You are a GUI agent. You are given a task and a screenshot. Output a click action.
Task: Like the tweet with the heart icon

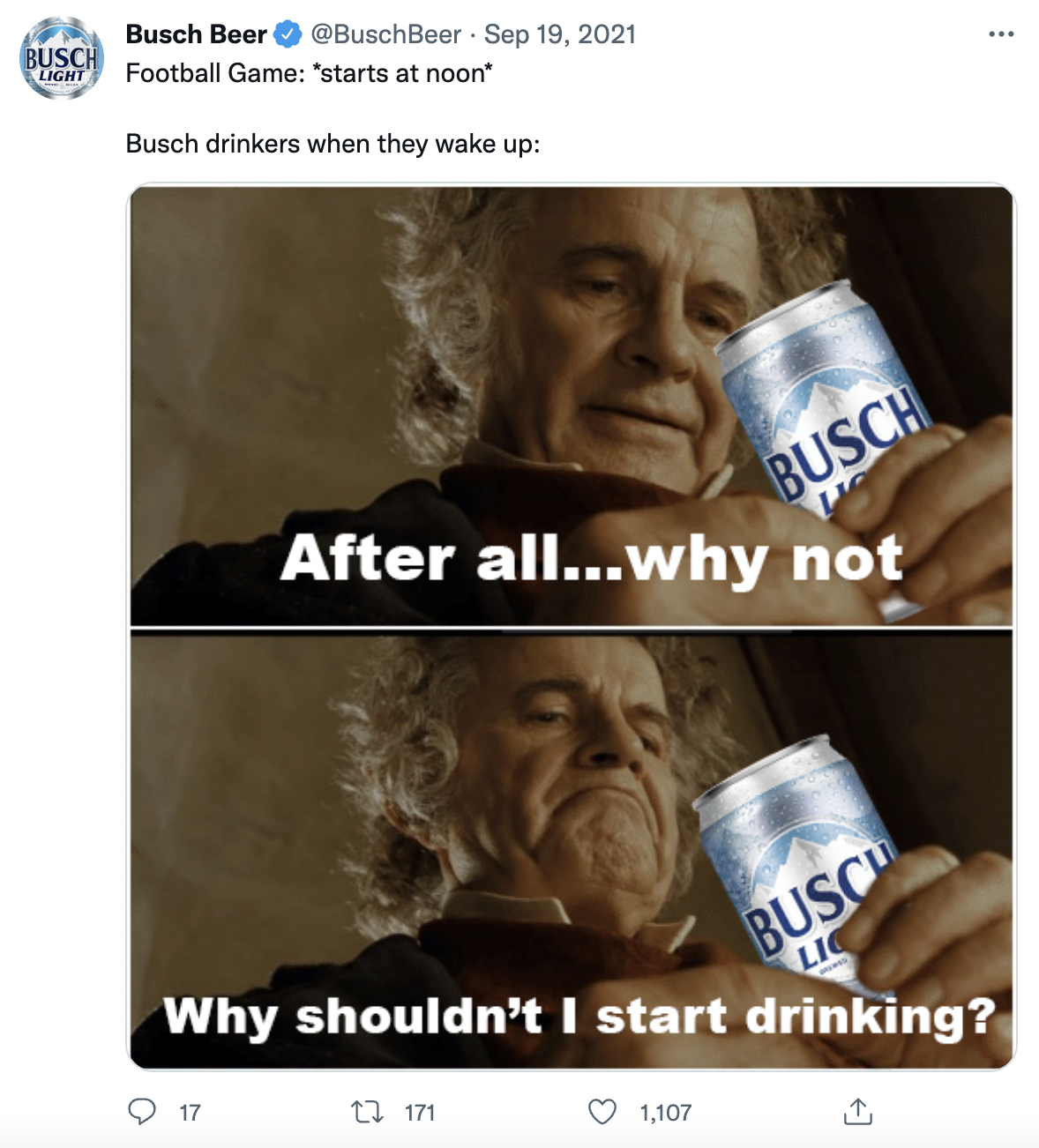tap(602, 1112)
